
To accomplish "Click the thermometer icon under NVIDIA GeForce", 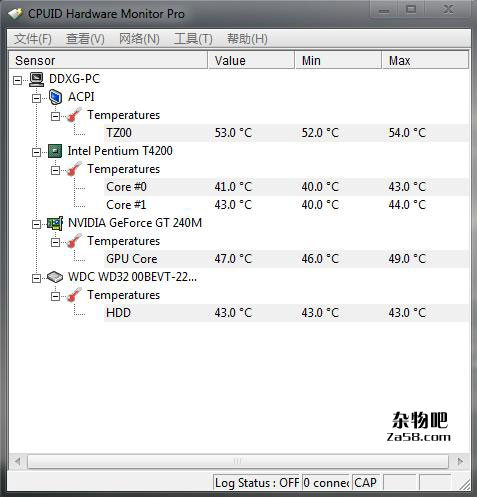I will pyautogui.click(x=74, y=241).
